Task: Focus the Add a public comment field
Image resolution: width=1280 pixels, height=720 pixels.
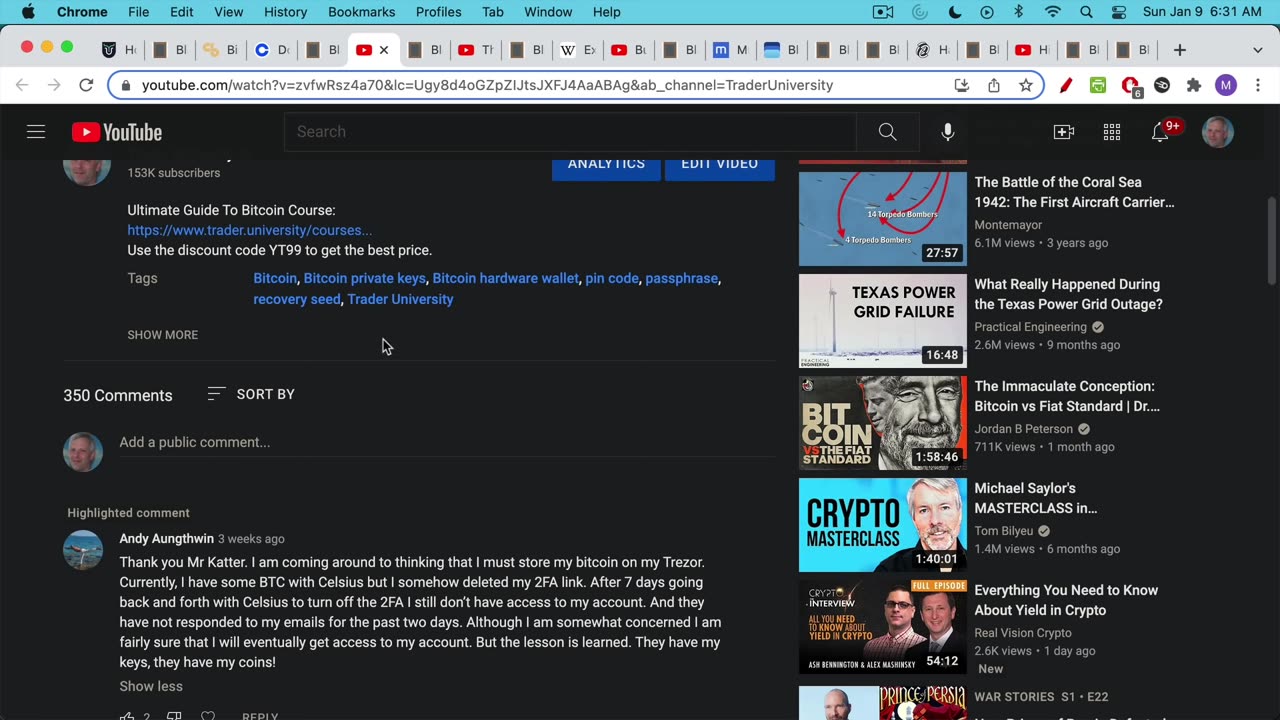Action: (447, 442)
